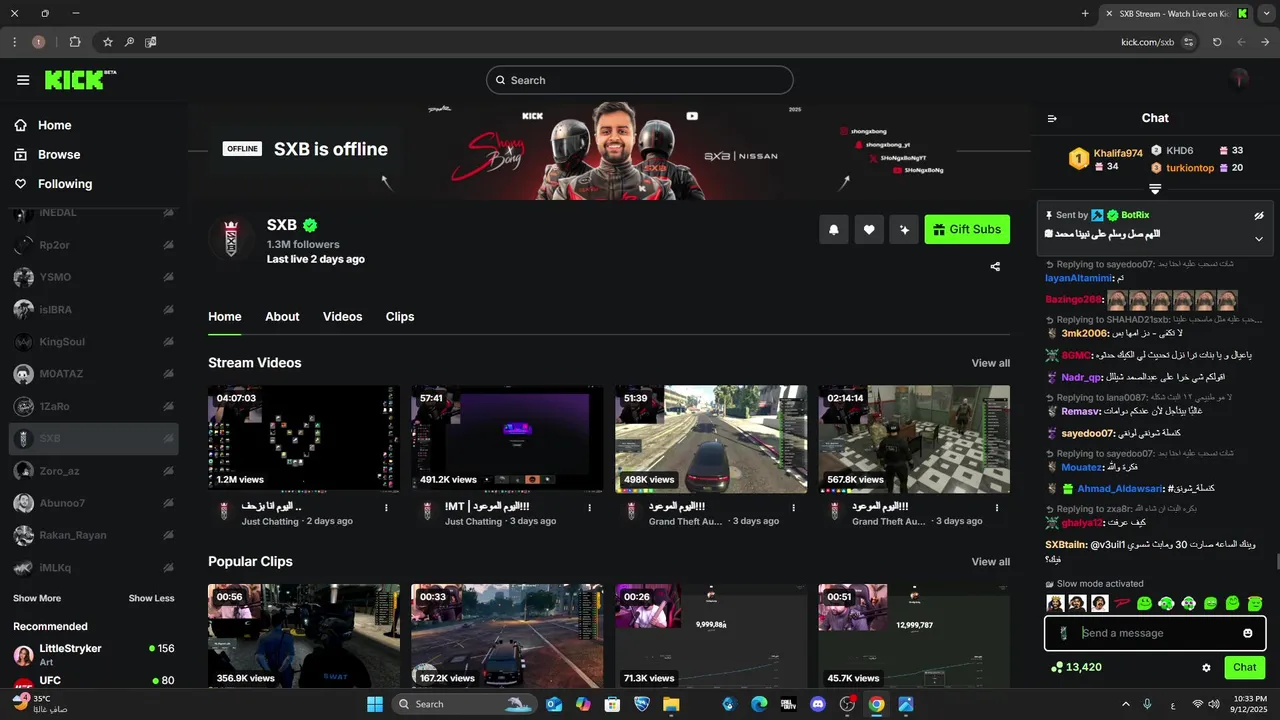The image size is (1280, 720).
Task: Click the Gift Subs button
Action: 967,230
